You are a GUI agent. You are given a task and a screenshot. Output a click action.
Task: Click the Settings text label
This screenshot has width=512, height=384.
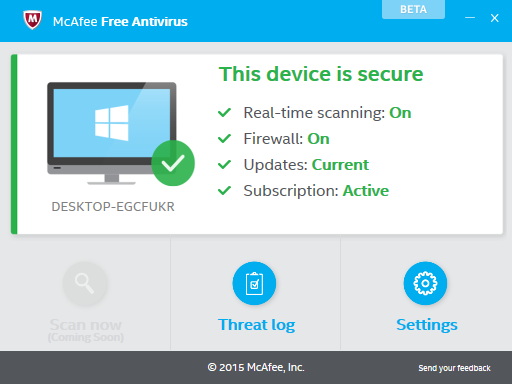pos(427,325)
